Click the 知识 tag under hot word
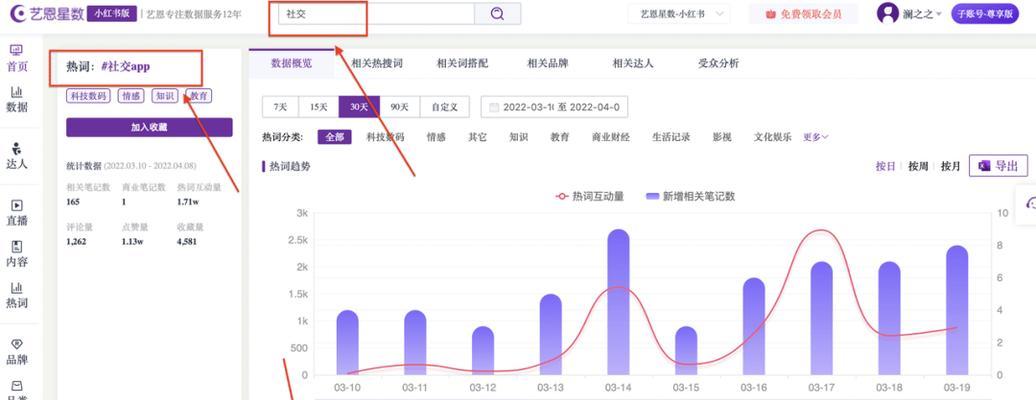This screenshot has width=1036, height=400. (x=165, y=96)
